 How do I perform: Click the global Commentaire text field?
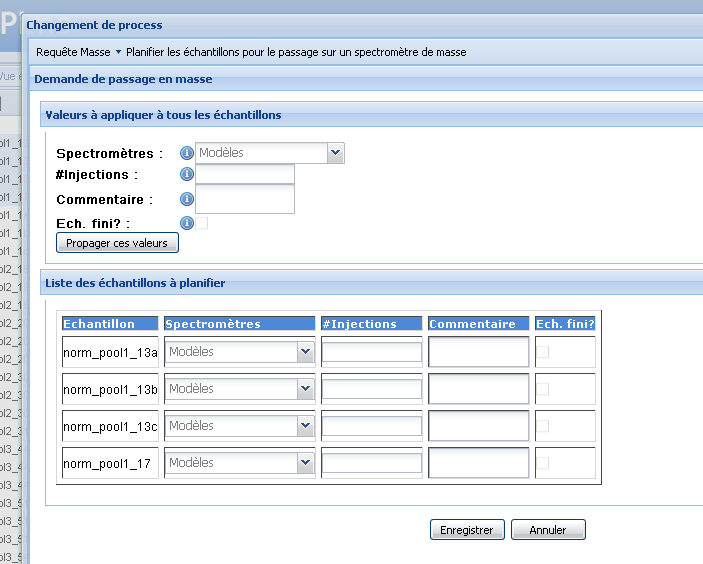[x=245, y=199]
